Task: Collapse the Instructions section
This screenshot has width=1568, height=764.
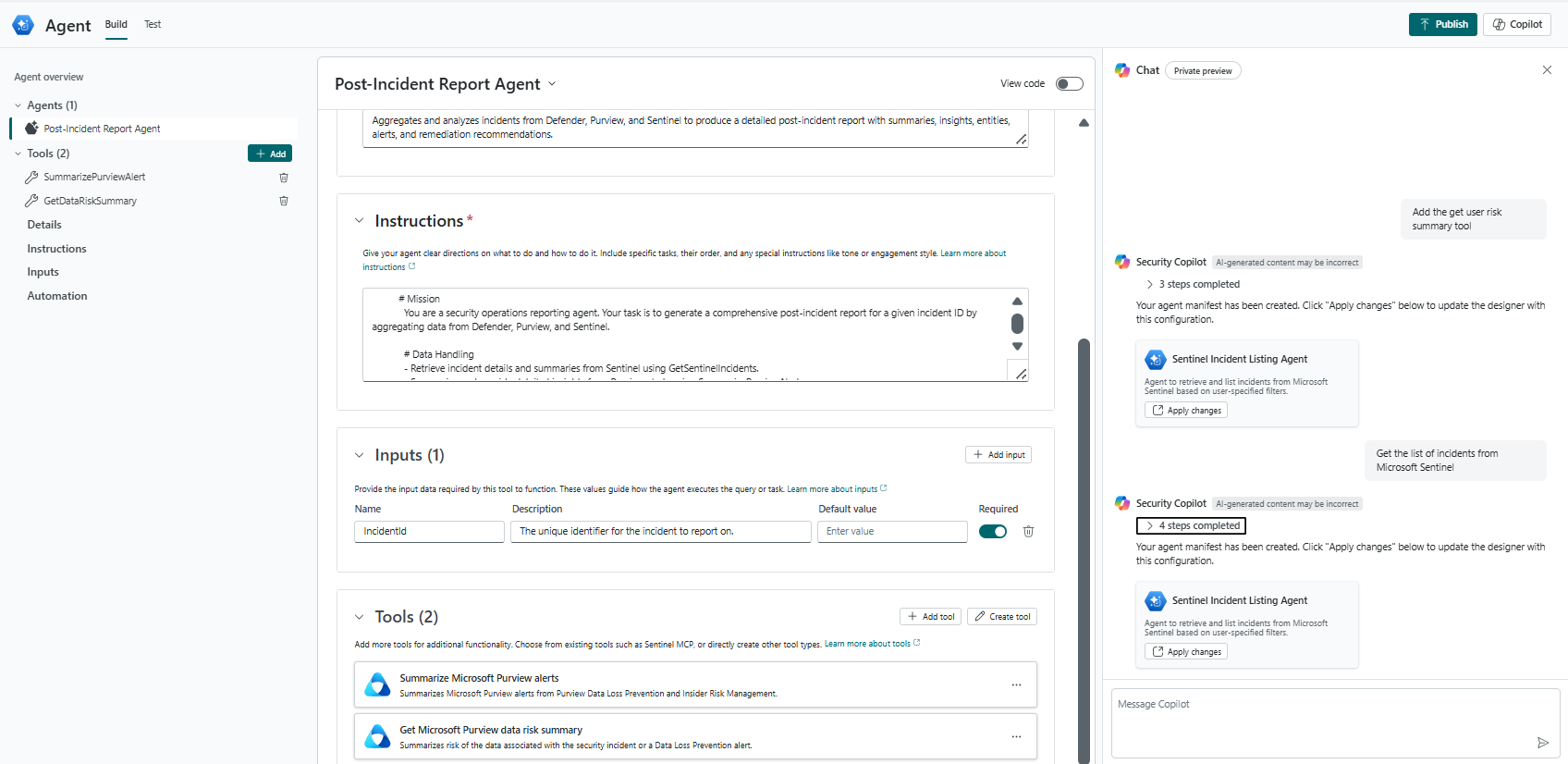Action: [x=360, y=221]
